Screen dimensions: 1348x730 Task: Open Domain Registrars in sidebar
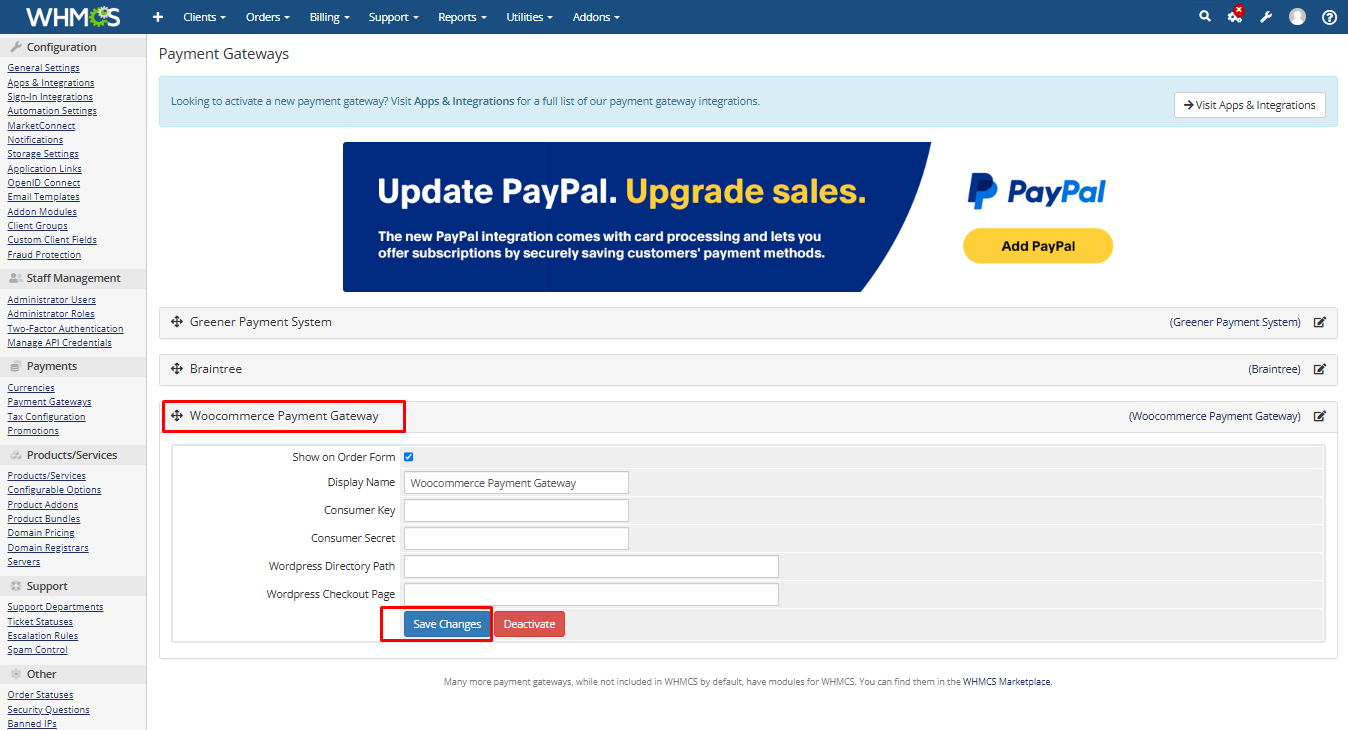(48, 548)
